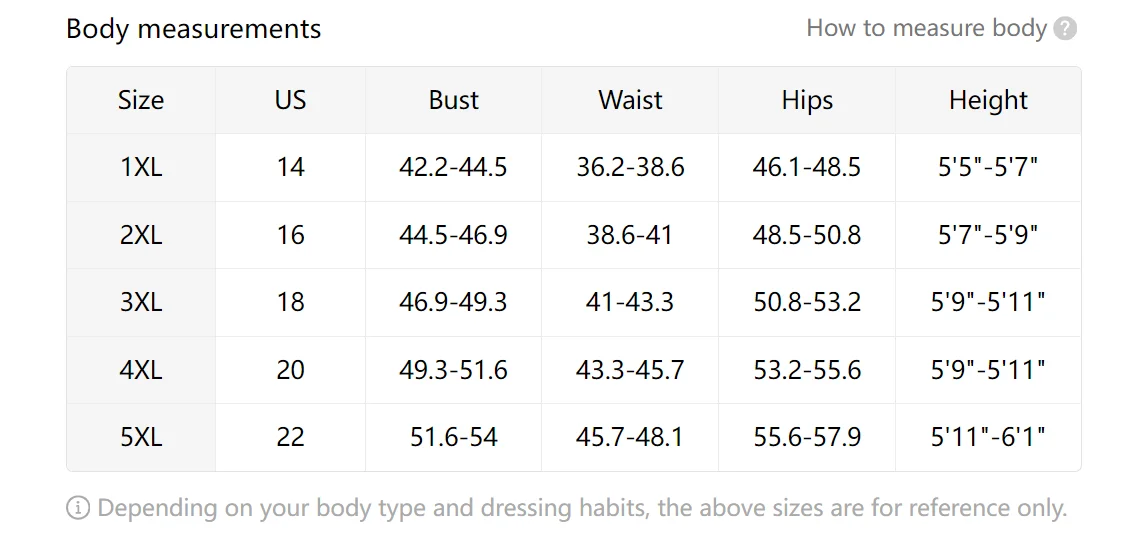Click the Bust column header
This screenshot has height=557, width=1122.
click(453, 100)
